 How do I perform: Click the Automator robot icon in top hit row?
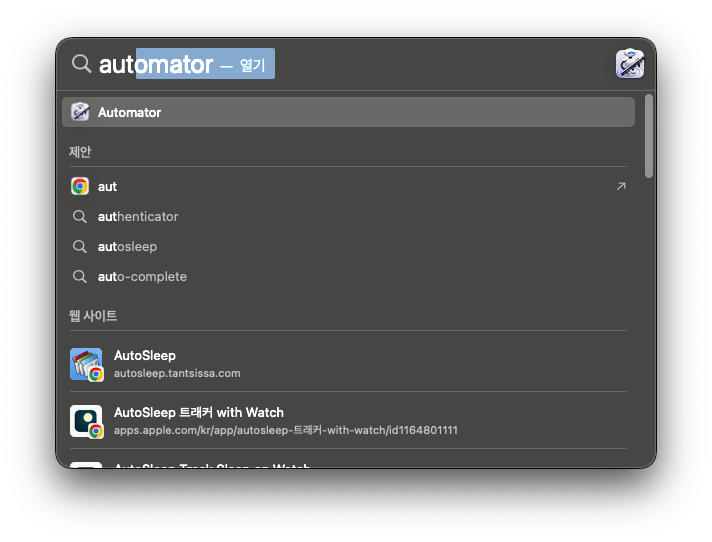80,112
